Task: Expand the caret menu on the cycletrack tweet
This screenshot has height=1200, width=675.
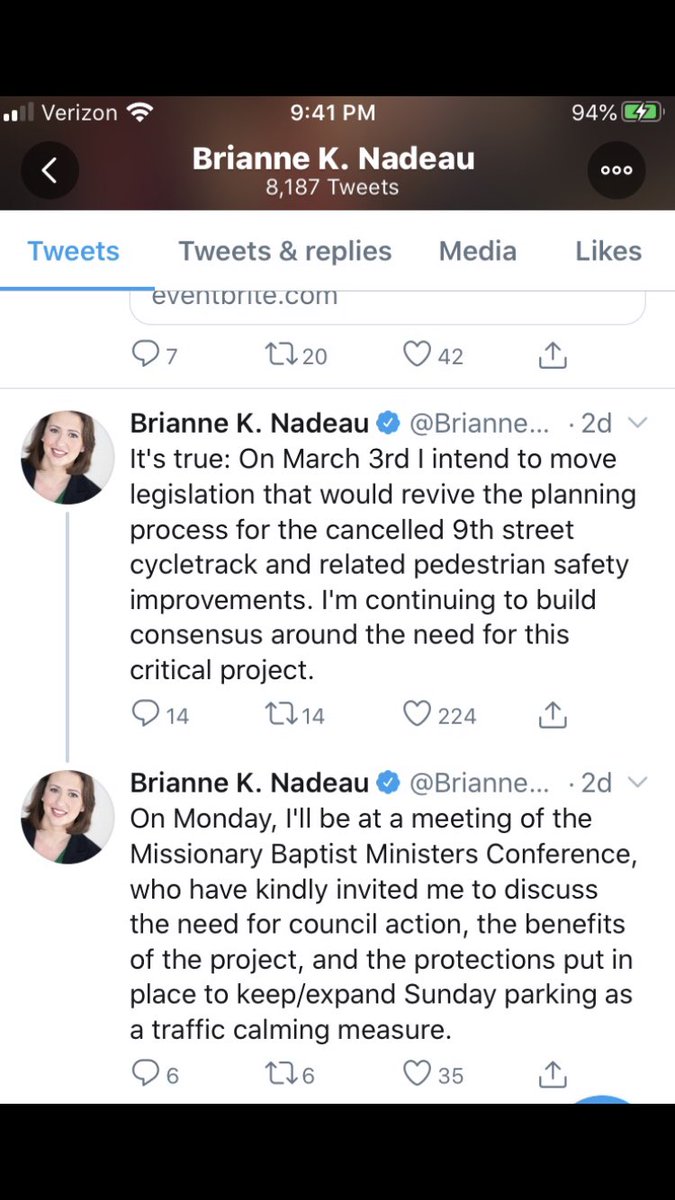Action: point(636,423)
